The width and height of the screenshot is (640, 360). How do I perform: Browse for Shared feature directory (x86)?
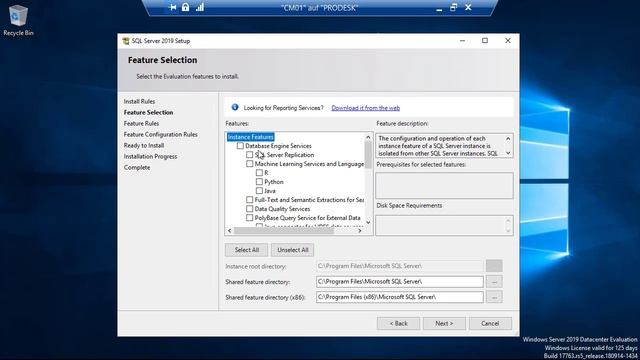pyautogui.click(x=494, y=297)
